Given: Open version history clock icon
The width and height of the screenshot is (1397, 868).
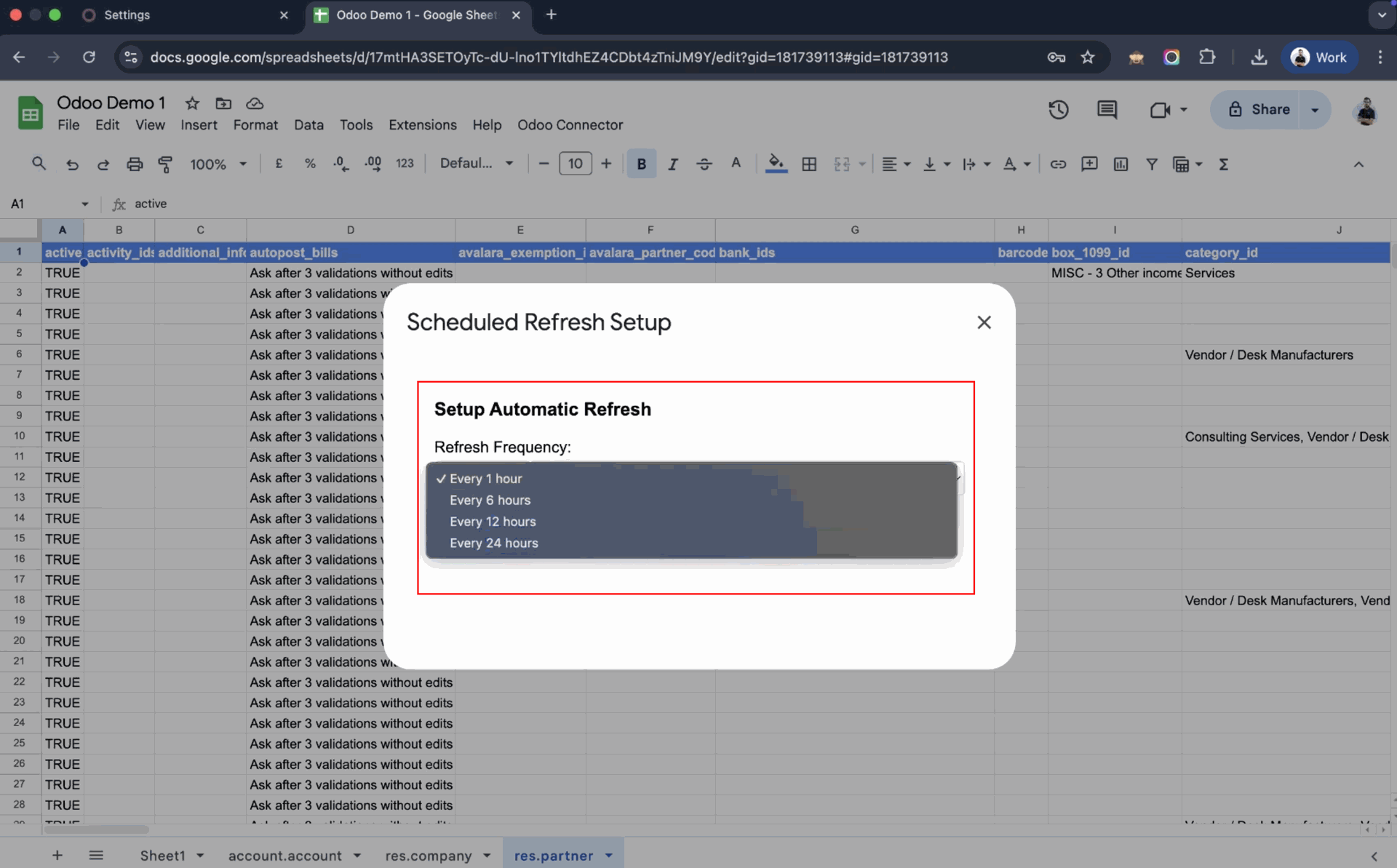Looking at the screenshot, I should 1058,110.
